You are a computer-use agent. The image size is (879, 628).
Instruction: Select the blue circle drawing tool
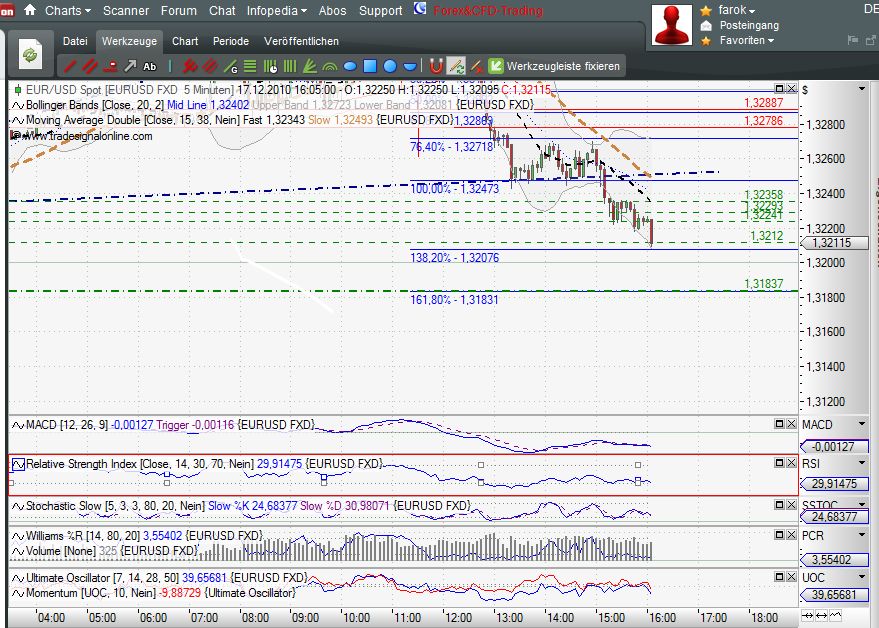tap(390, 66)
